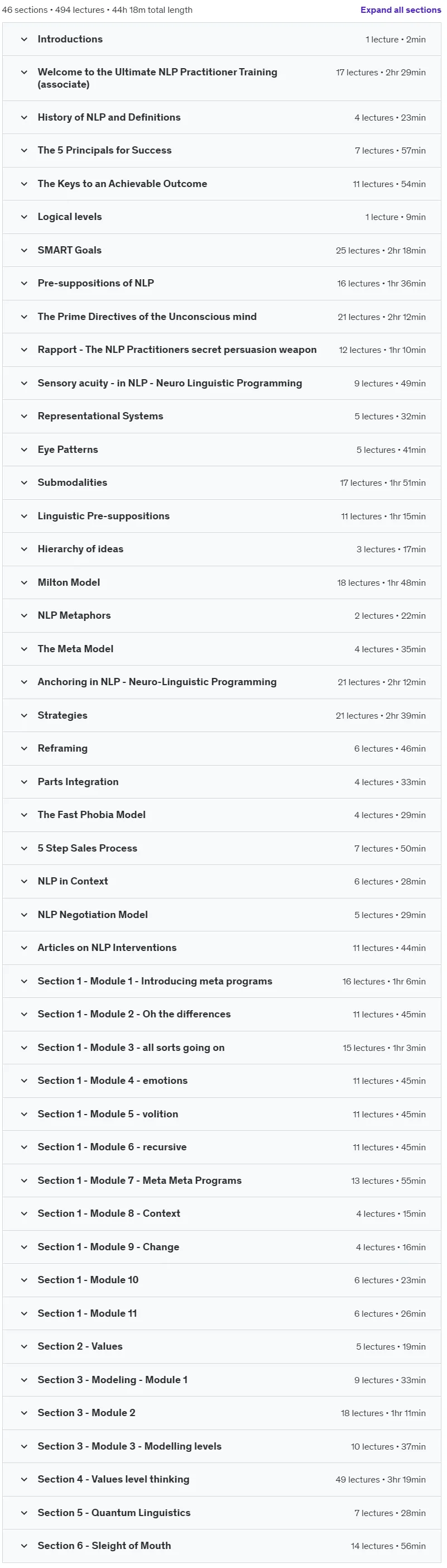Open Pre-suppositions of NLP section title
This screenshot has width=447, height=1568.
95,283
